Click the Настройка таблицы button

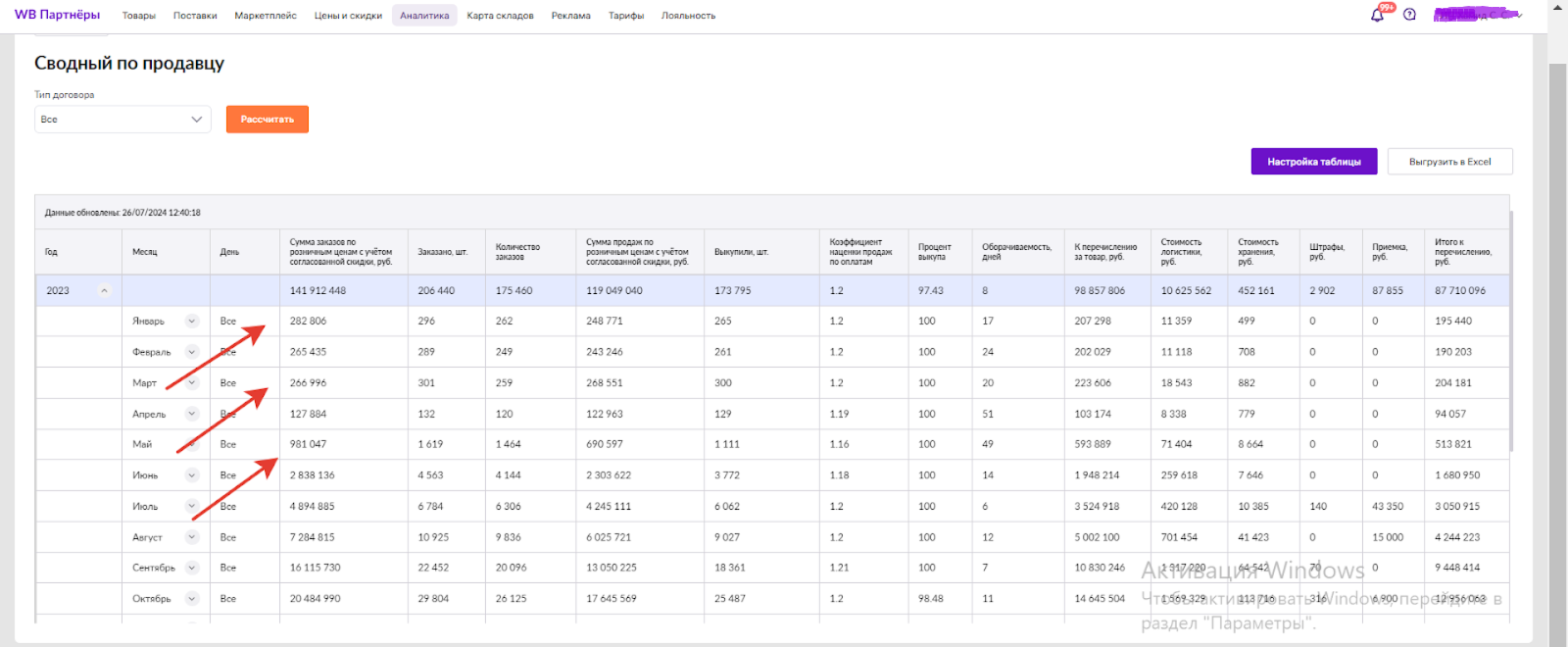coord(1313,162)
